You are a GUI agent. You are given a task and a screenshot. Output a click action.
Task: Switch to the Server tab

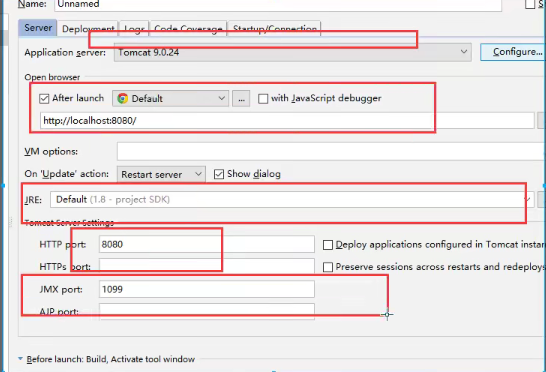tap(38, 28)
